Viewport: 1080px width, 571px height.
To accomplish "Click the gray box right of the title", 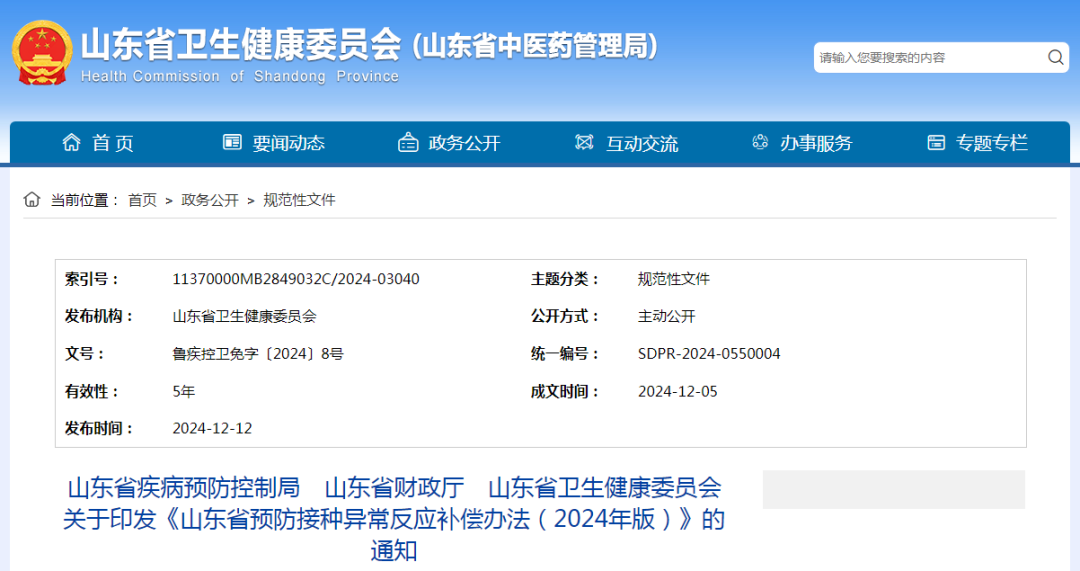I will [x=893, y=490].
